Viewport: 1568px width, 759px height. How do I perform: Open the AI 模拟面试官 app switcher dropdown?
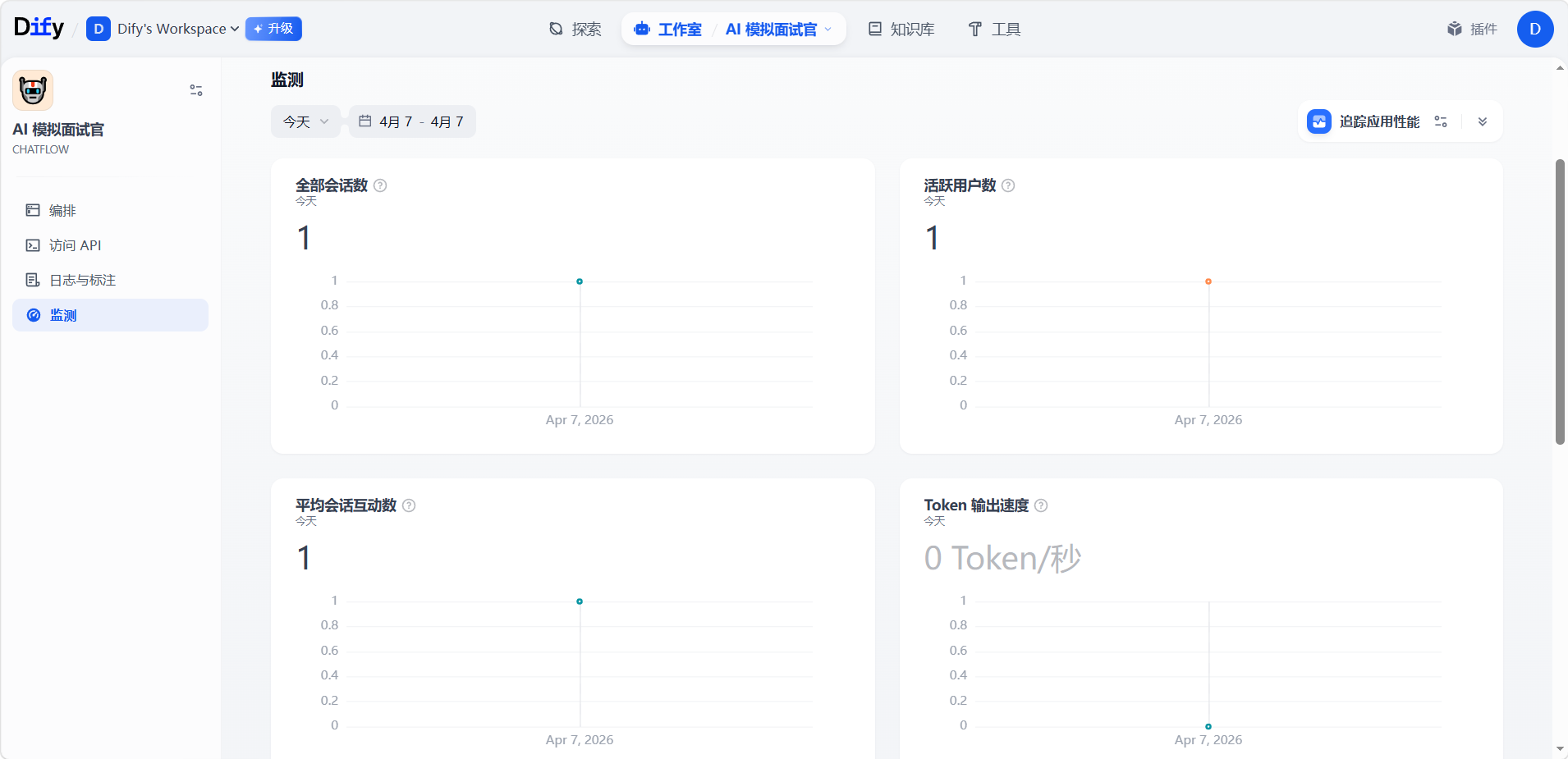tap(777, 30)
